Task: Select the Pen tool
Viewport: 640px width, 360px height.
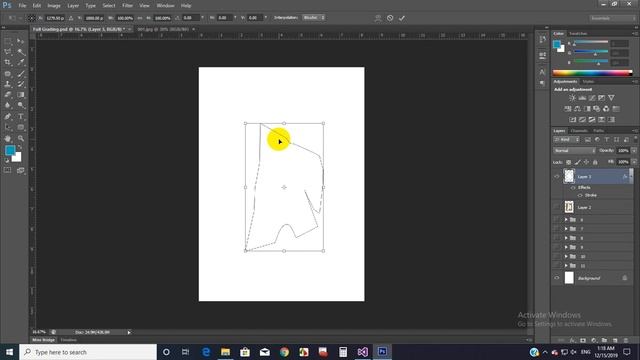Action: 8,116
